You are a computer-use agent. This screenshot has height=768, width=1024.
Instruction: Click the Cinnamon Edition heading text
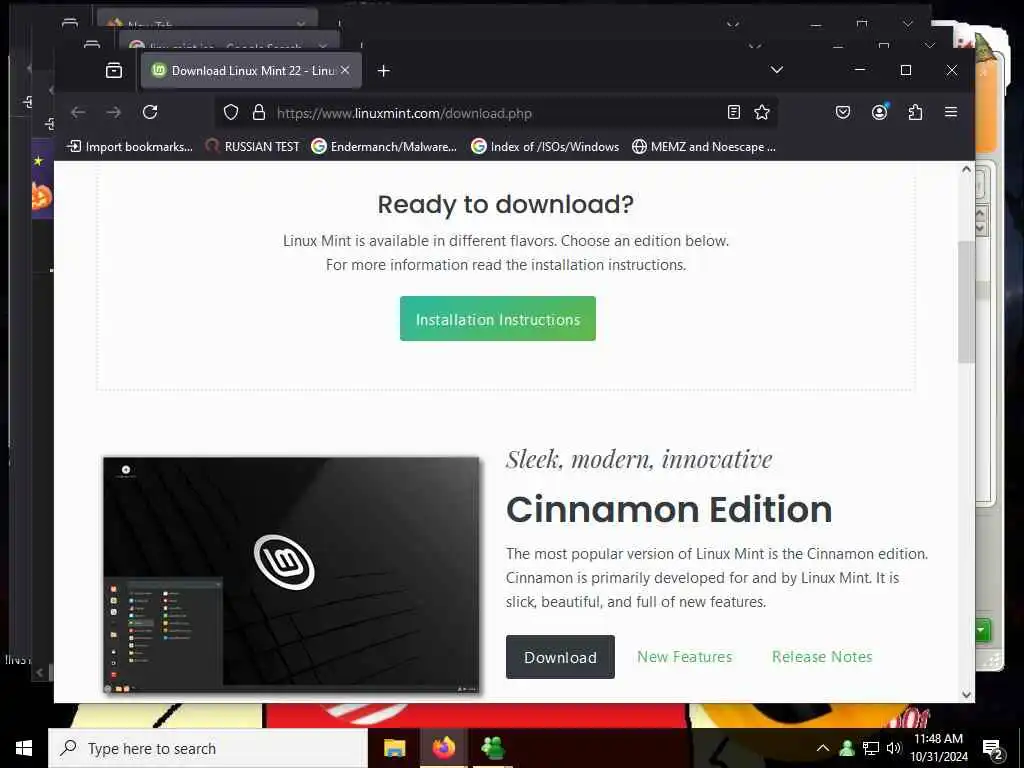point(669,509)
